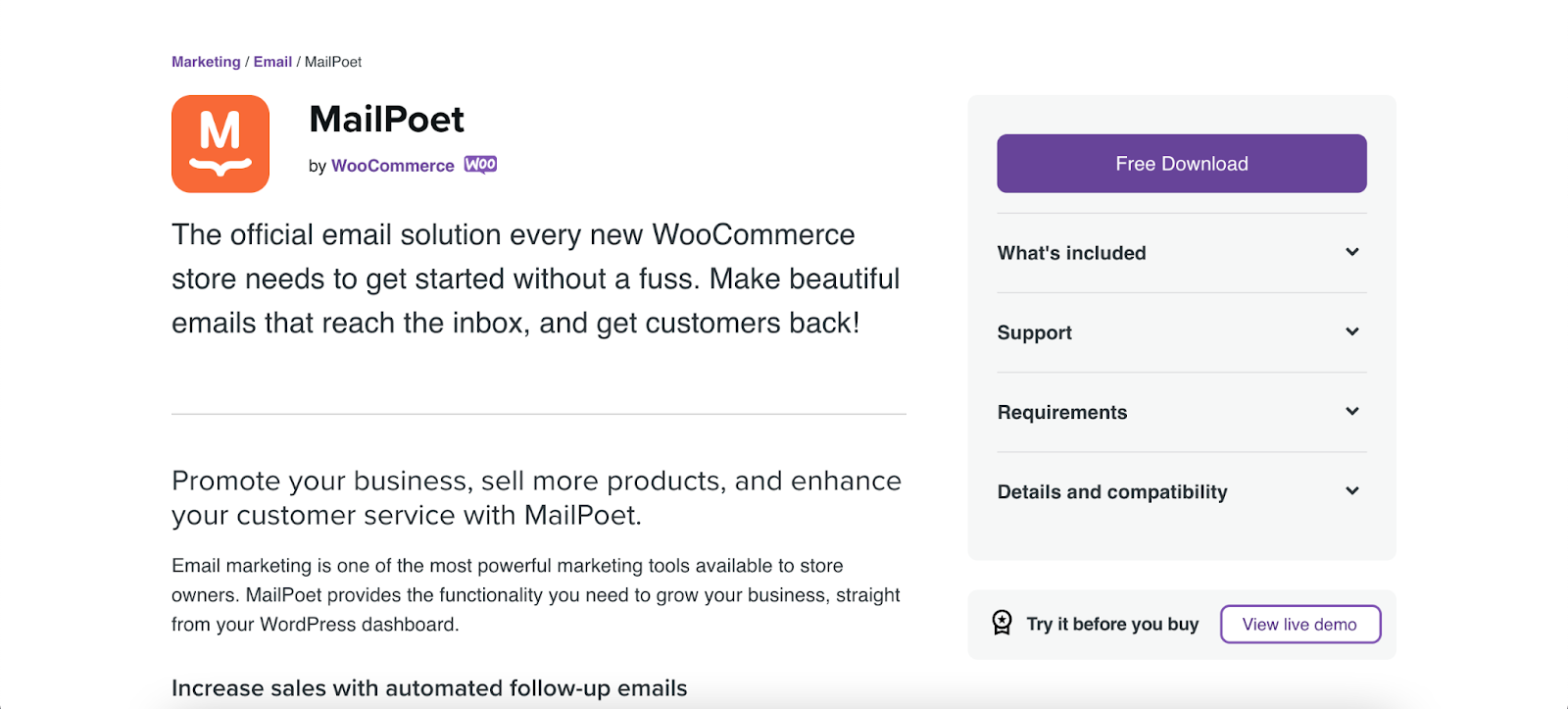
Task: Visit the WooCommerce author link
Action: point(392,166)
